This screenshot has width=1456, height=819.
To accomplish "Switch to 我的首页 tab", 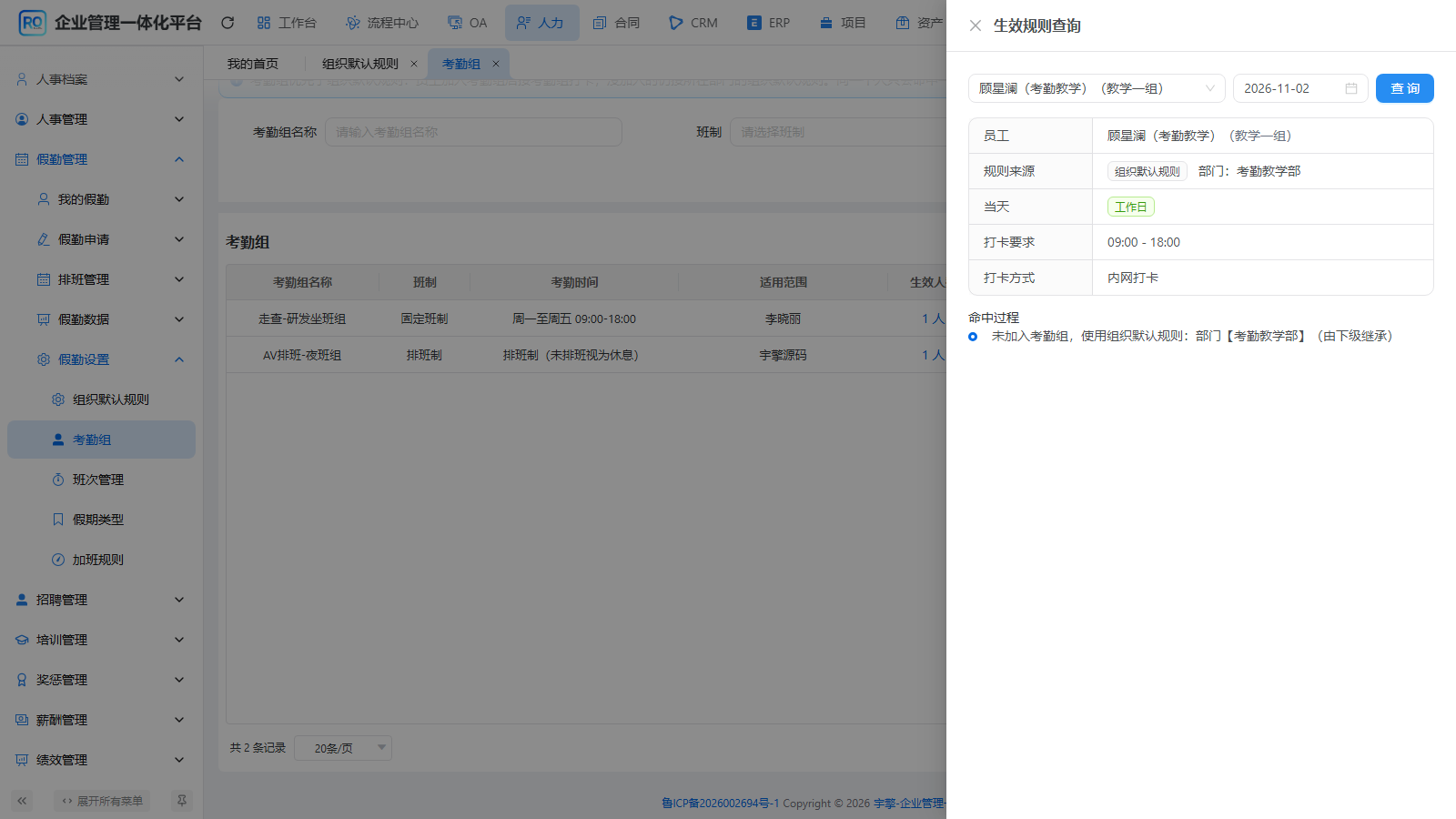I will (253, 64).
